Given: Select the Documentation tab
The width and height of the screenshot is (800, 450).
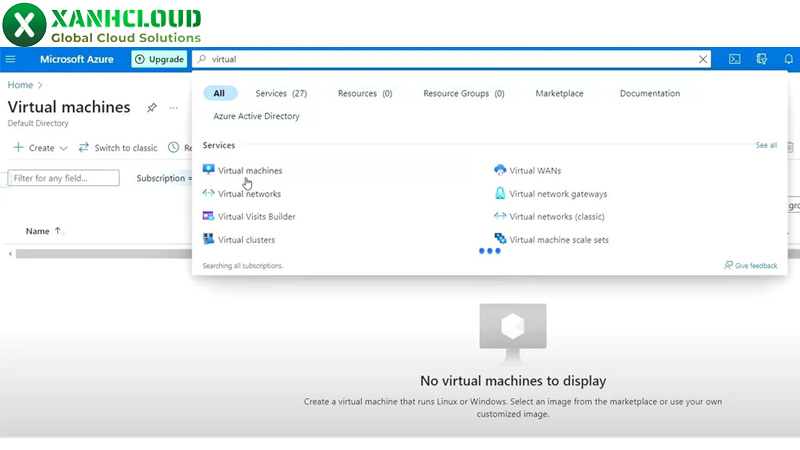Looking at the screenshot, I should pos(649,93).
